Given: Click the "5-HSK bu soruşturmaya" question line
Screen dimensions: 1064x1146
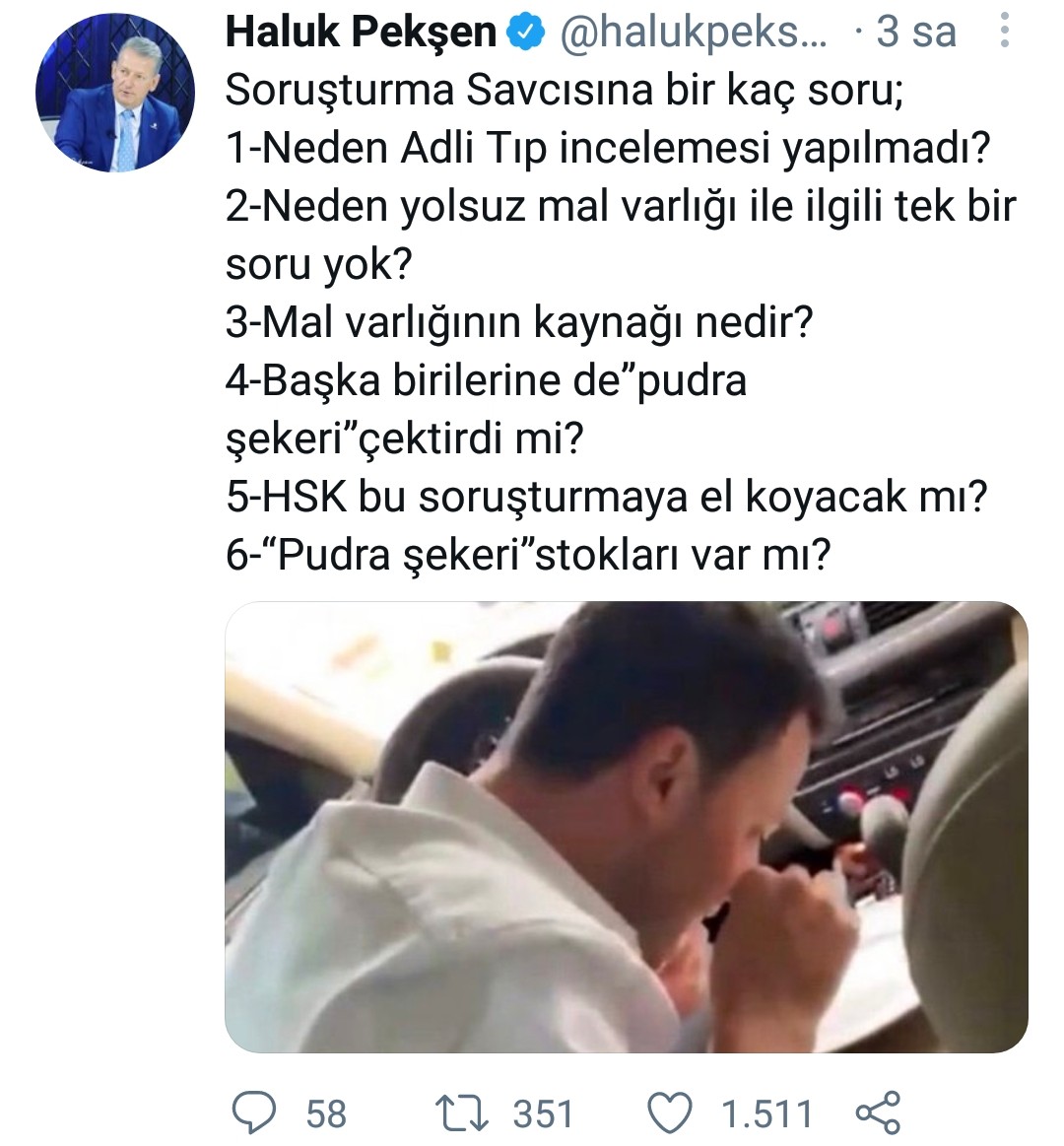Looking at the screenshot, I should pyautogui.click(x=606, y=497).
